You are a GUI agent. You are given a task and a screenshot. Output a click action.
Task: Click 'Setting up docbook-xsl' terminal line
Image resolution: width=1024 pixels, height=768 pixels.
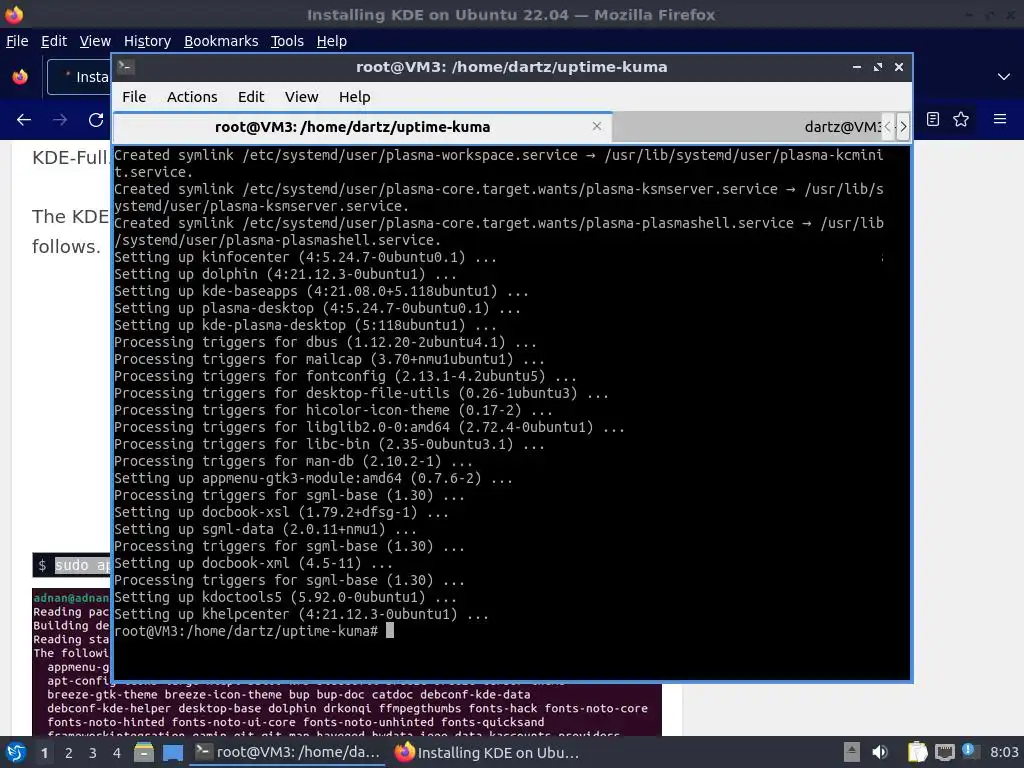tap(281, 512)
